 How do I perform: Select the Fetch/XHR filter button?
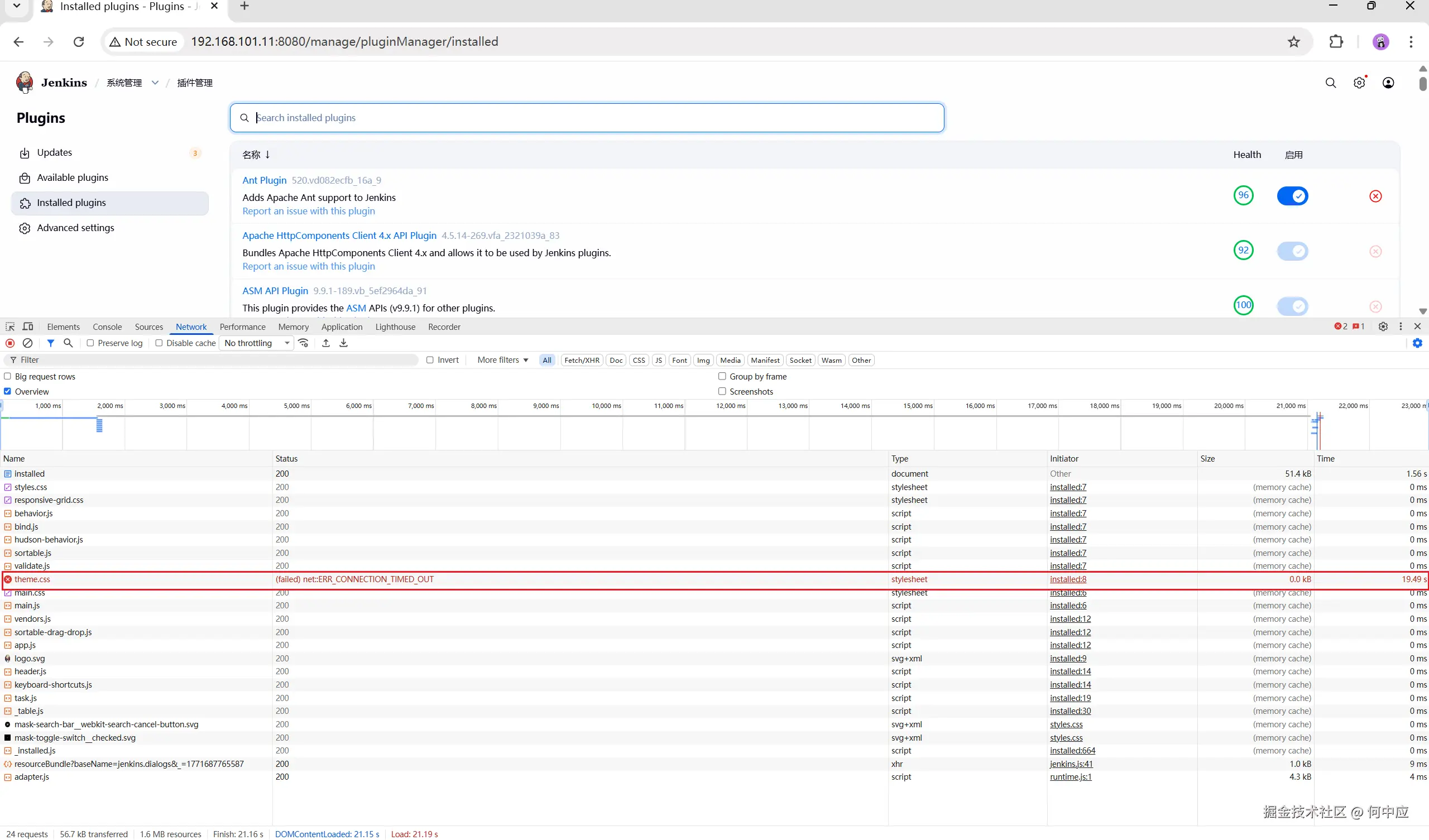(x=581, y=360)
